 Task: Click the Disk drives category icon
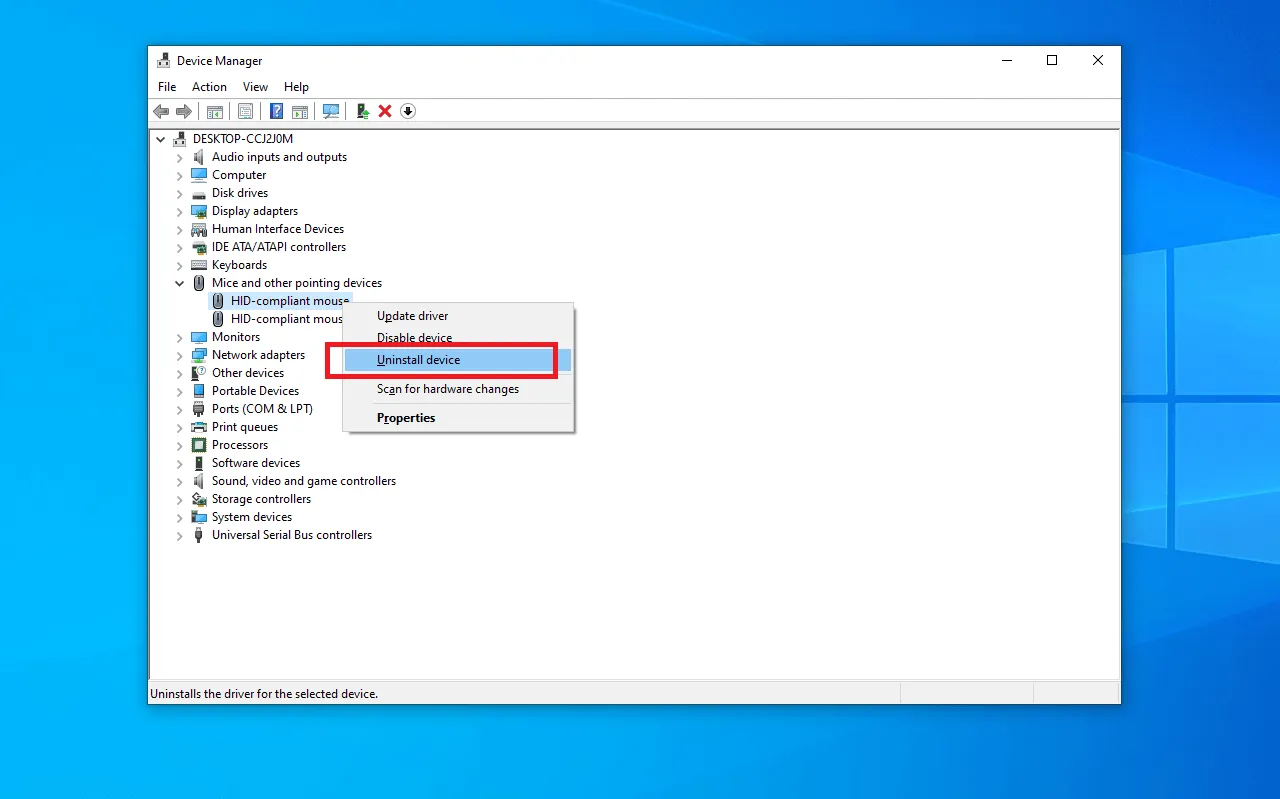coord(199,193)
